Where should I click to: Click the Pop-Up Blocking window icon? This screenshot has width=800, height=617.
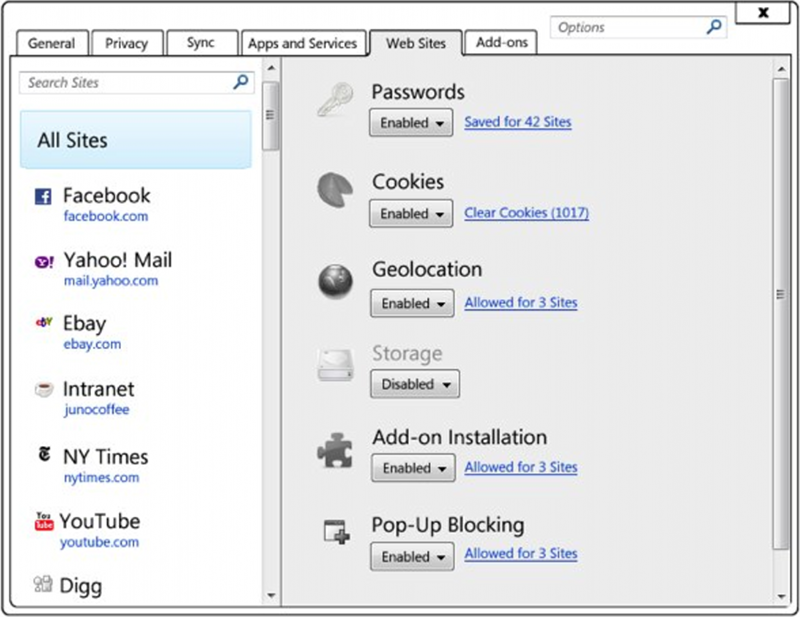tap(337, 531)
